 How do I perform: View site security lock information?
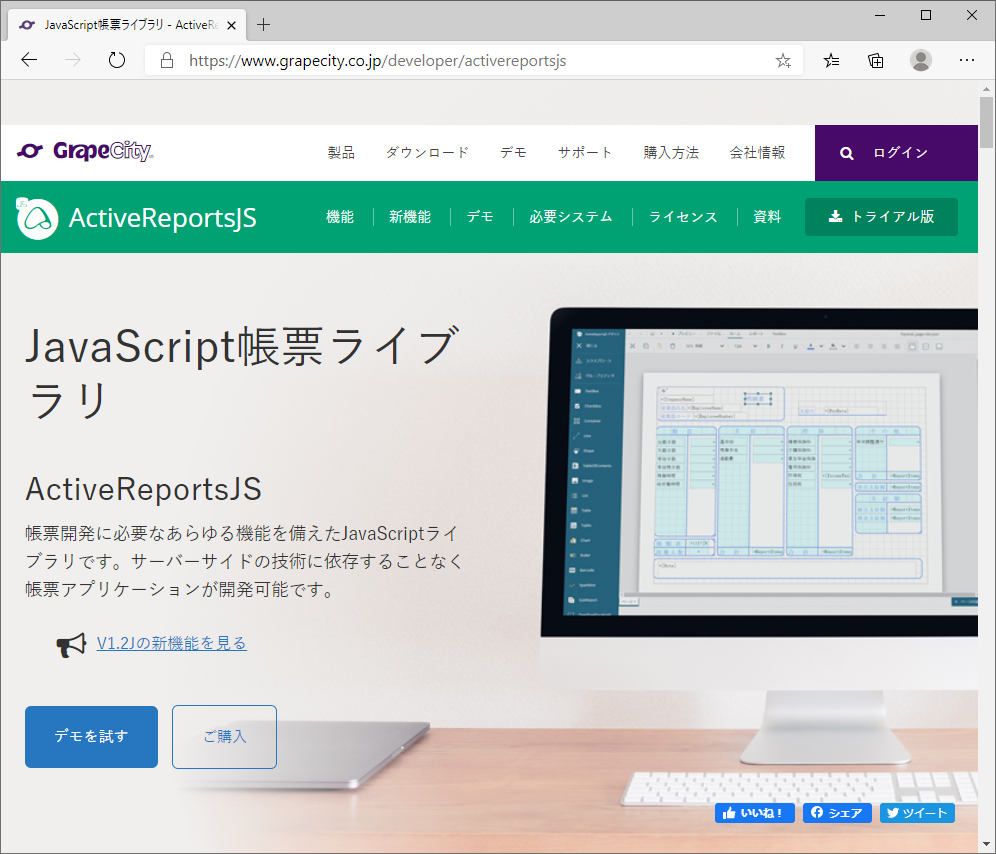[166, 60]
